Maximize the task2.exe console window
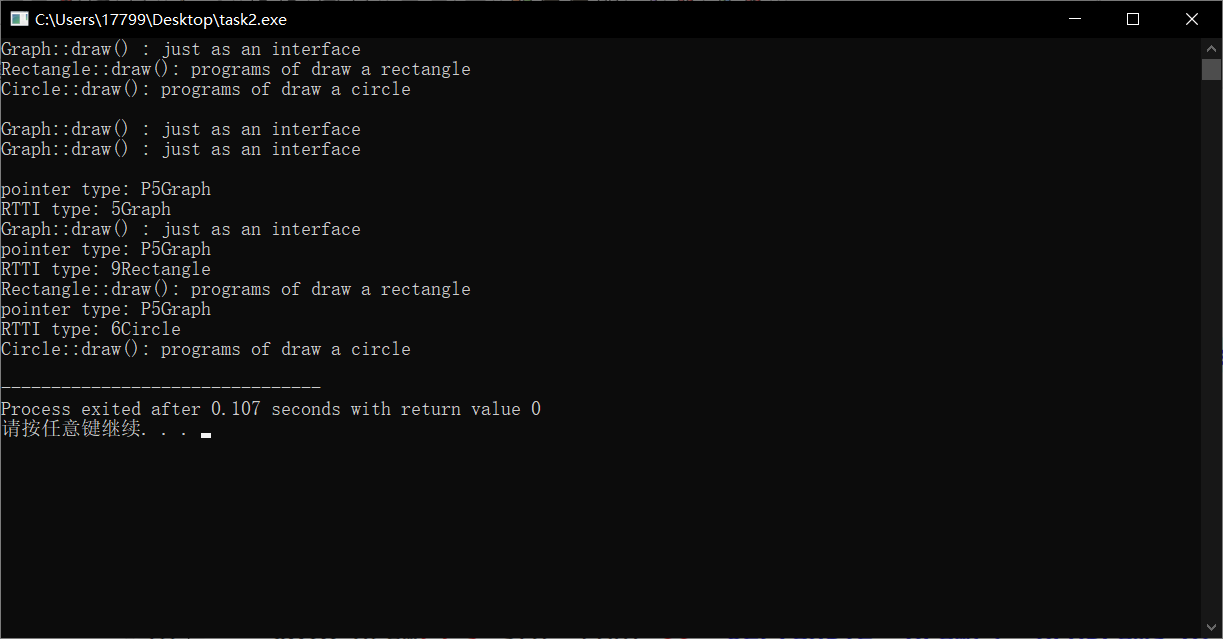Image resolution: width=1223 pixels, height=639 pixels. [x=1133, y=19]
